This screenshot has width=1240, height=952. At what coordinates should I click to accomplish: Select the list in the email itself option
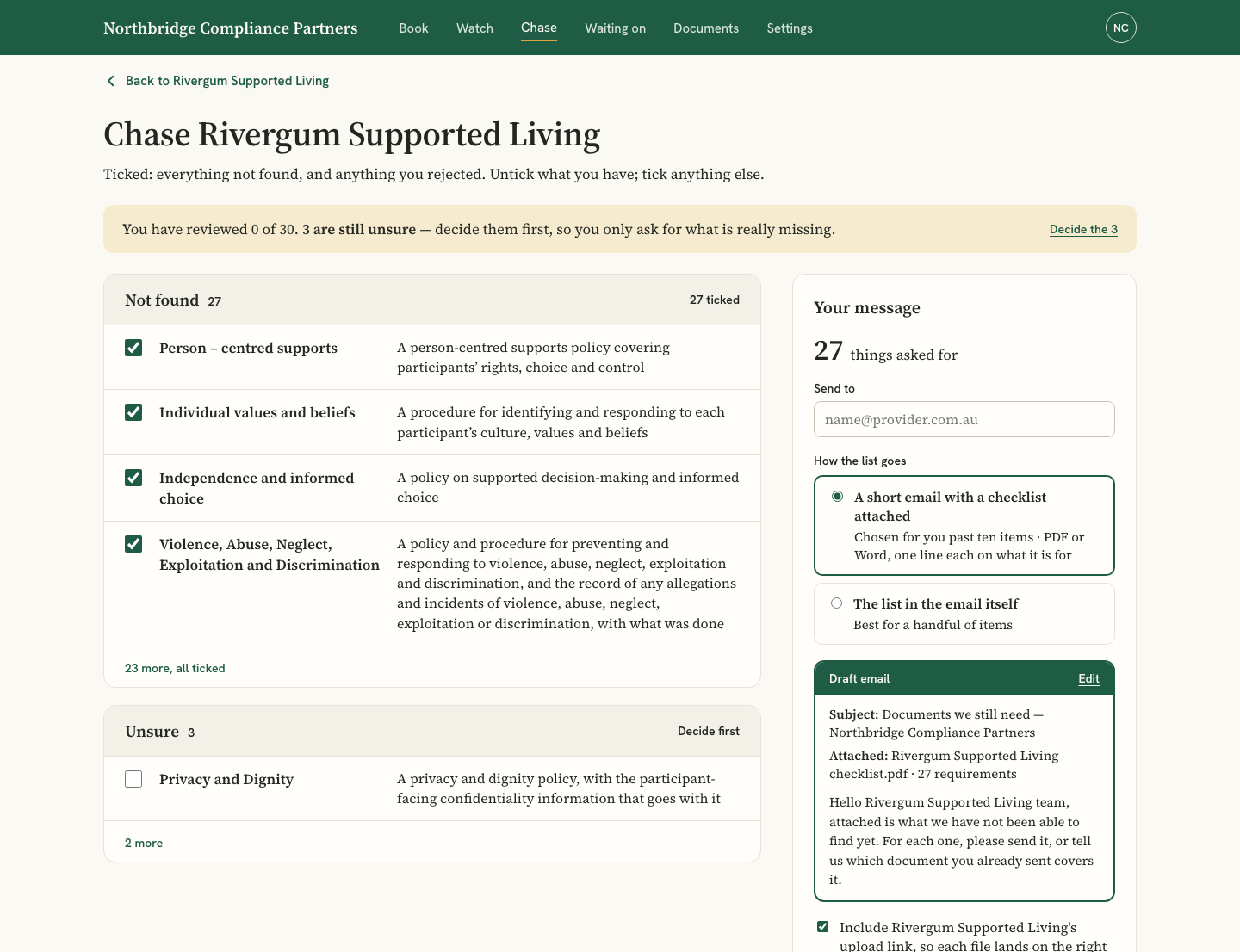[964, 614]
